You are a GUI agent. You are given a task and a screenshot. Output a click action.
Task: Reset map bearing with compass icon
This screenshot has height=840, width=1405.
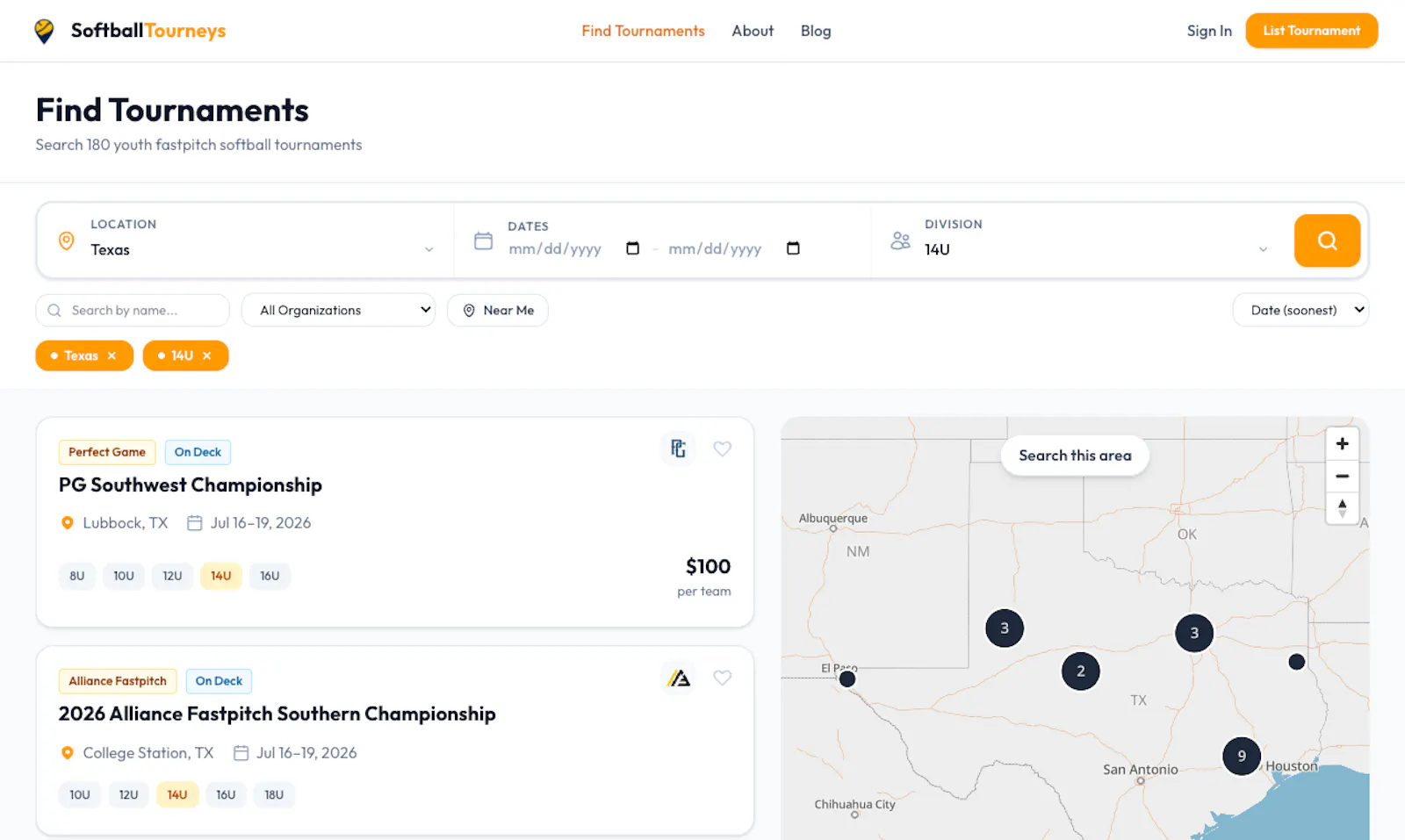1342,508
